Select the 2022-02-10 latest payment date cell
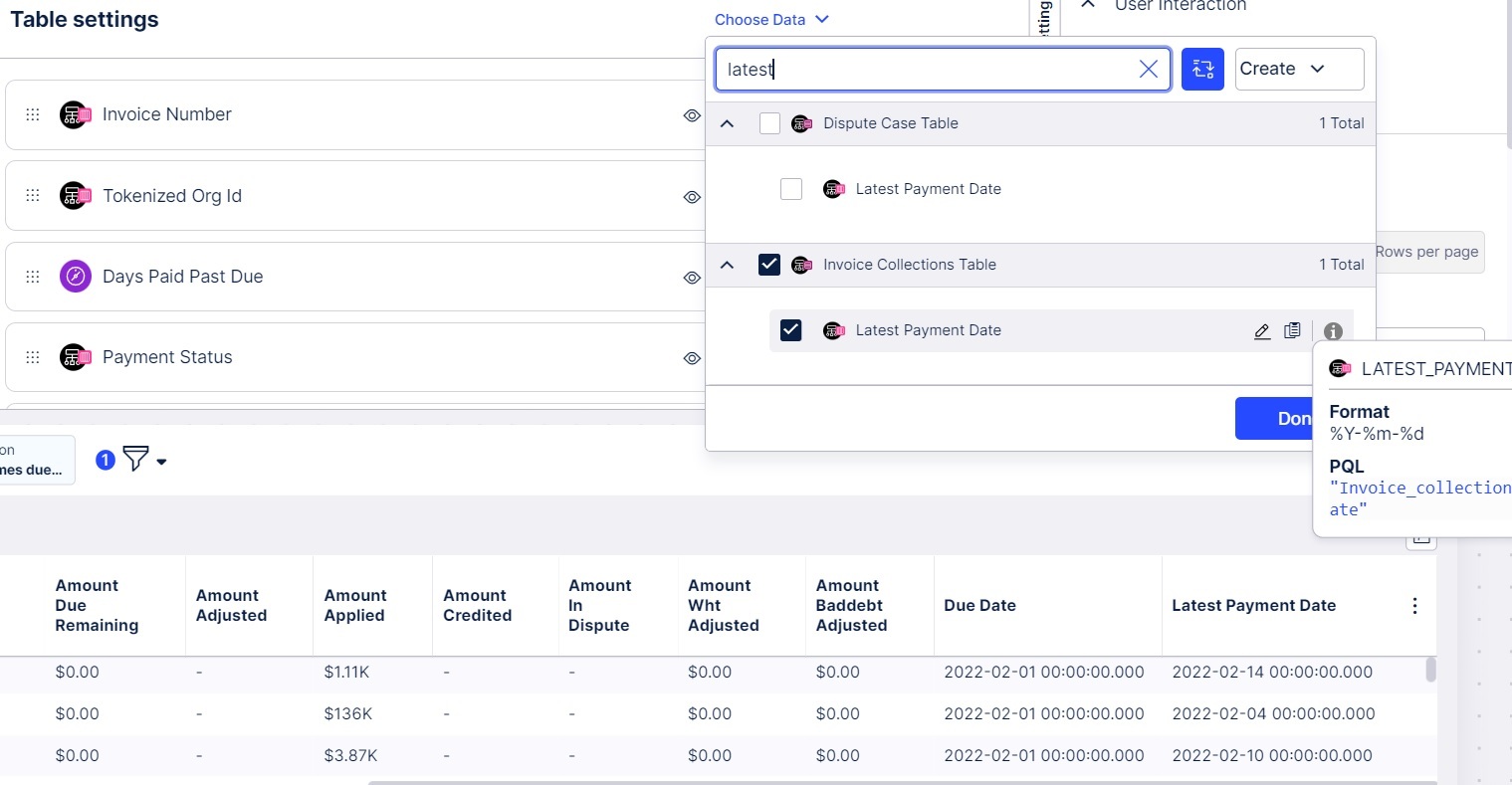Screen dimensions: 1512x785 [1272, 756]
